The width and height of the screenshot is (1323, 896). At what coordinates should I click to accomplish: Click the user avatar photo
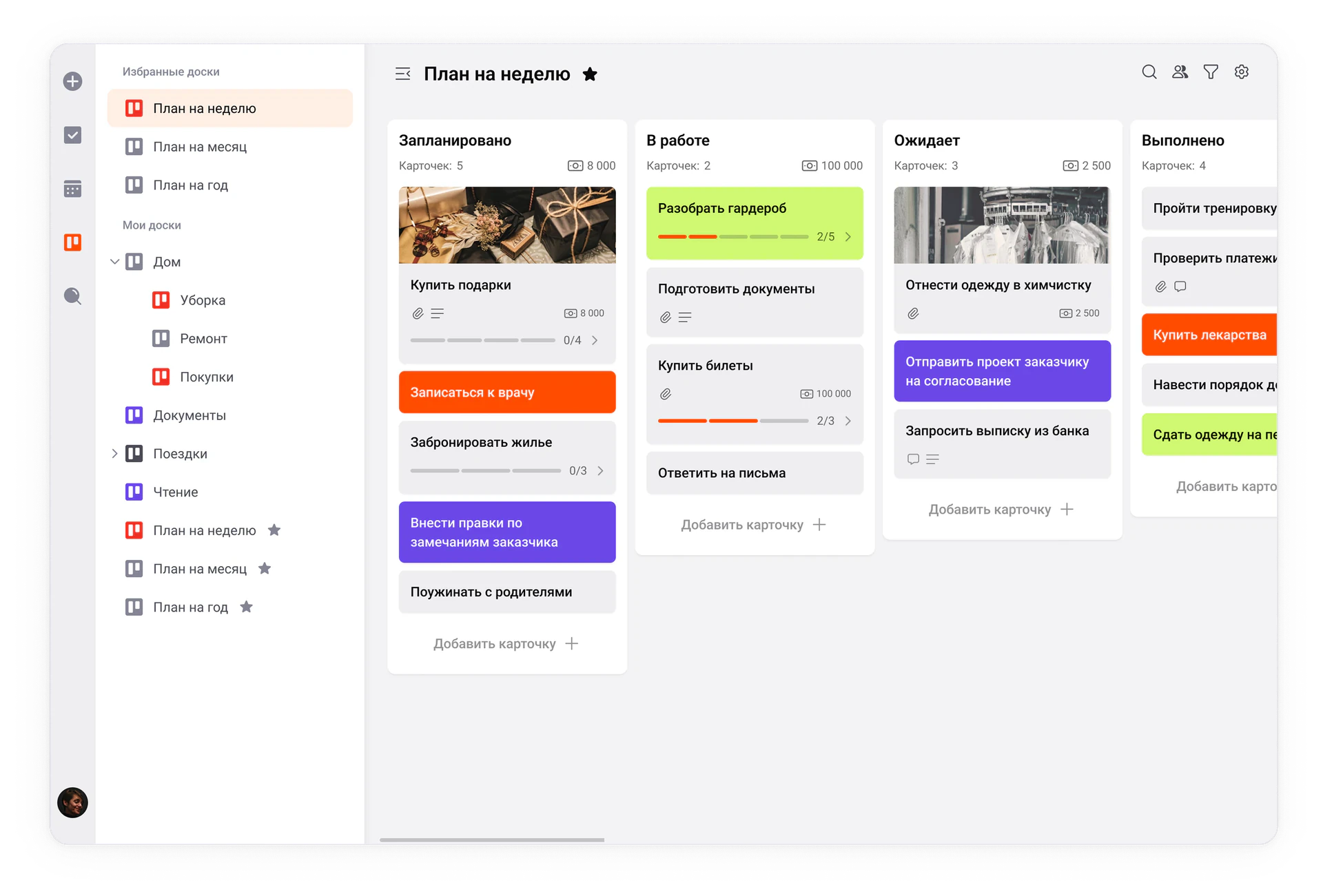click(x=72, y=802)
